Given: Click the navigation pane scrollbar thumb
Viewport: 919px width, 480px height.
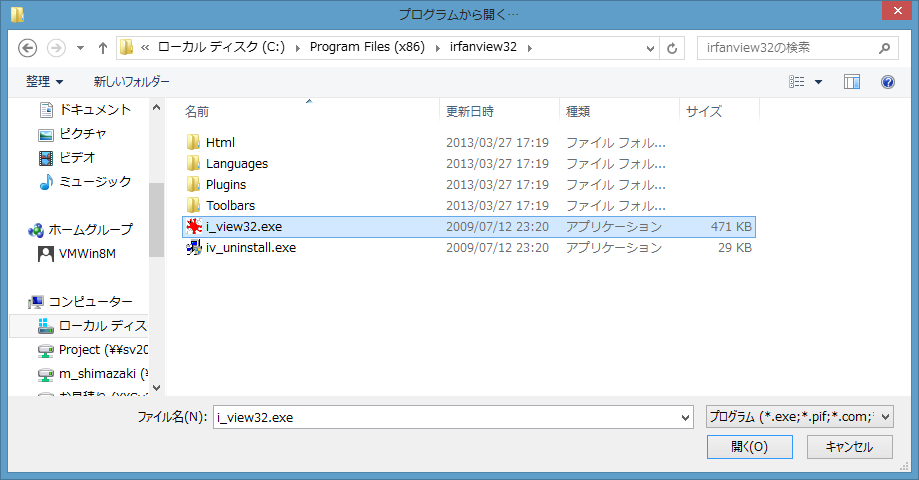Looking at the screenshot, I should [156, 220].
